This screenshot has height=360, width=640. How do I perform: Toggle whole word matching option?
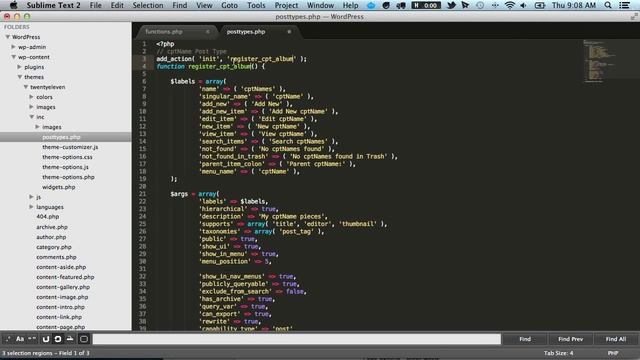[32, 339]
